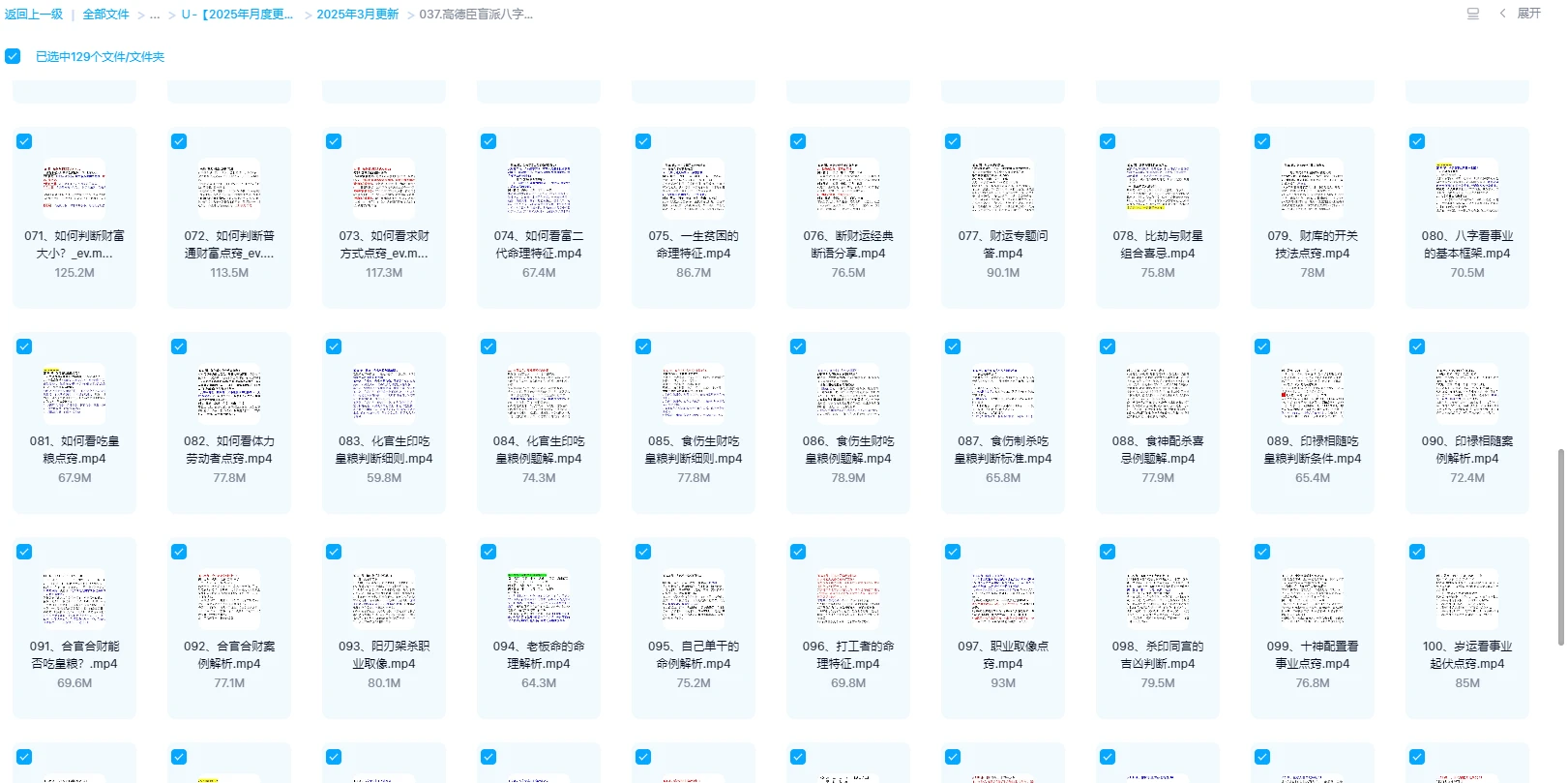Image resolution: width=1568 pixels, height=783 pixels.
Task: Select file name 086、食伤生财吃皇粮例题解.mp4
Action: point(848,450)
